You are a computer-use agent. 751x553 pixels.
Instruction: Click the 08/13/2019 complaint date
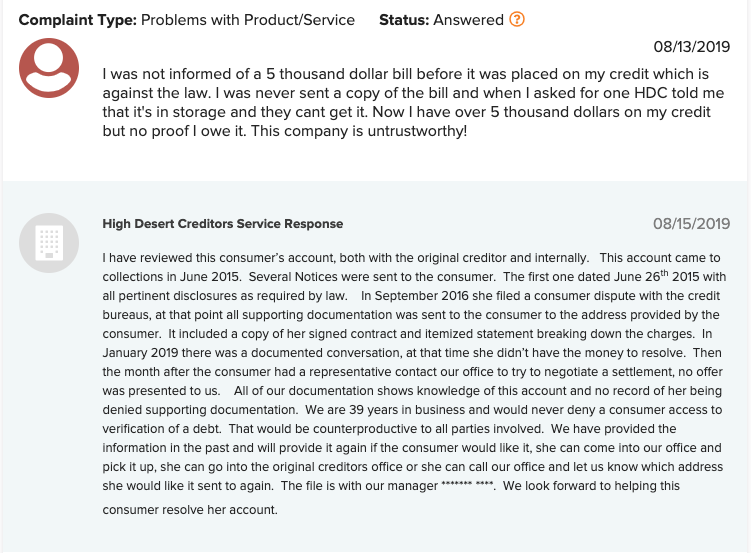pos(692,46)
